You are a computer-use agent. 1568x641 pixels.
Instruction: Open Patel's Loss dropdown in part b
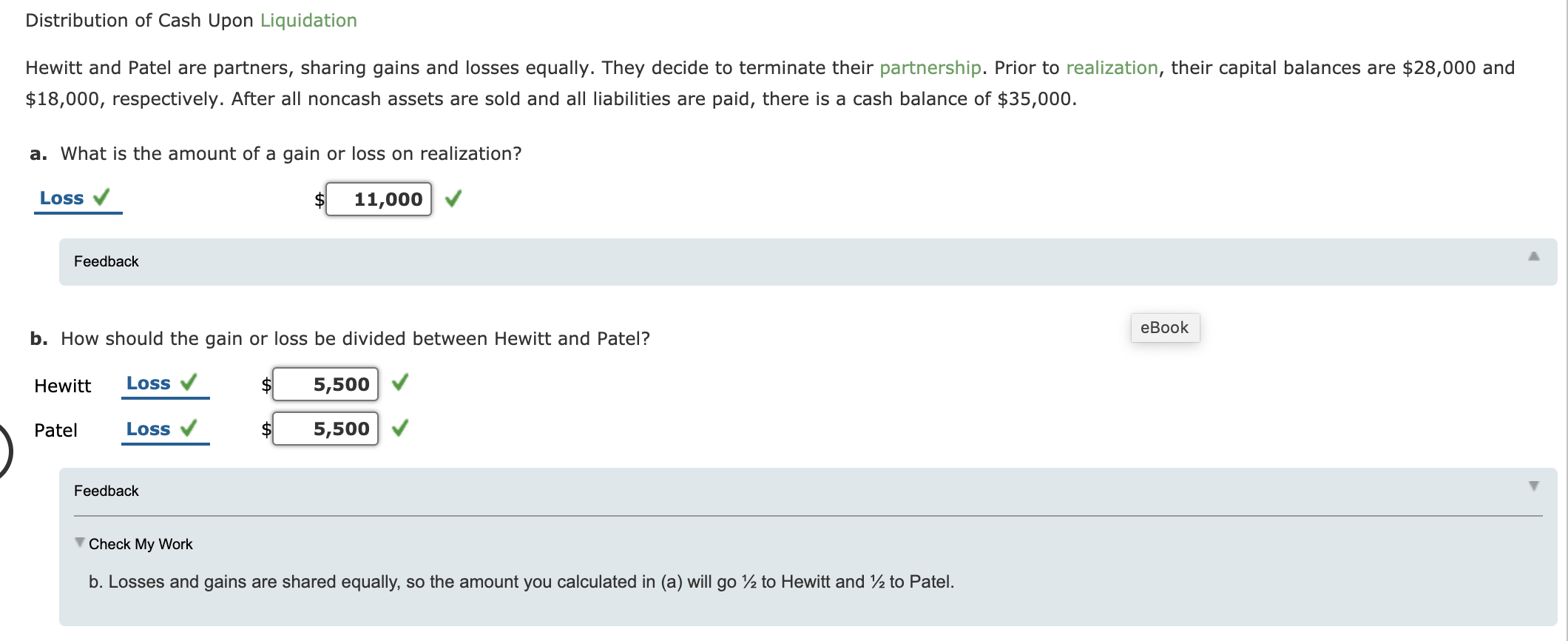point(150,428)
